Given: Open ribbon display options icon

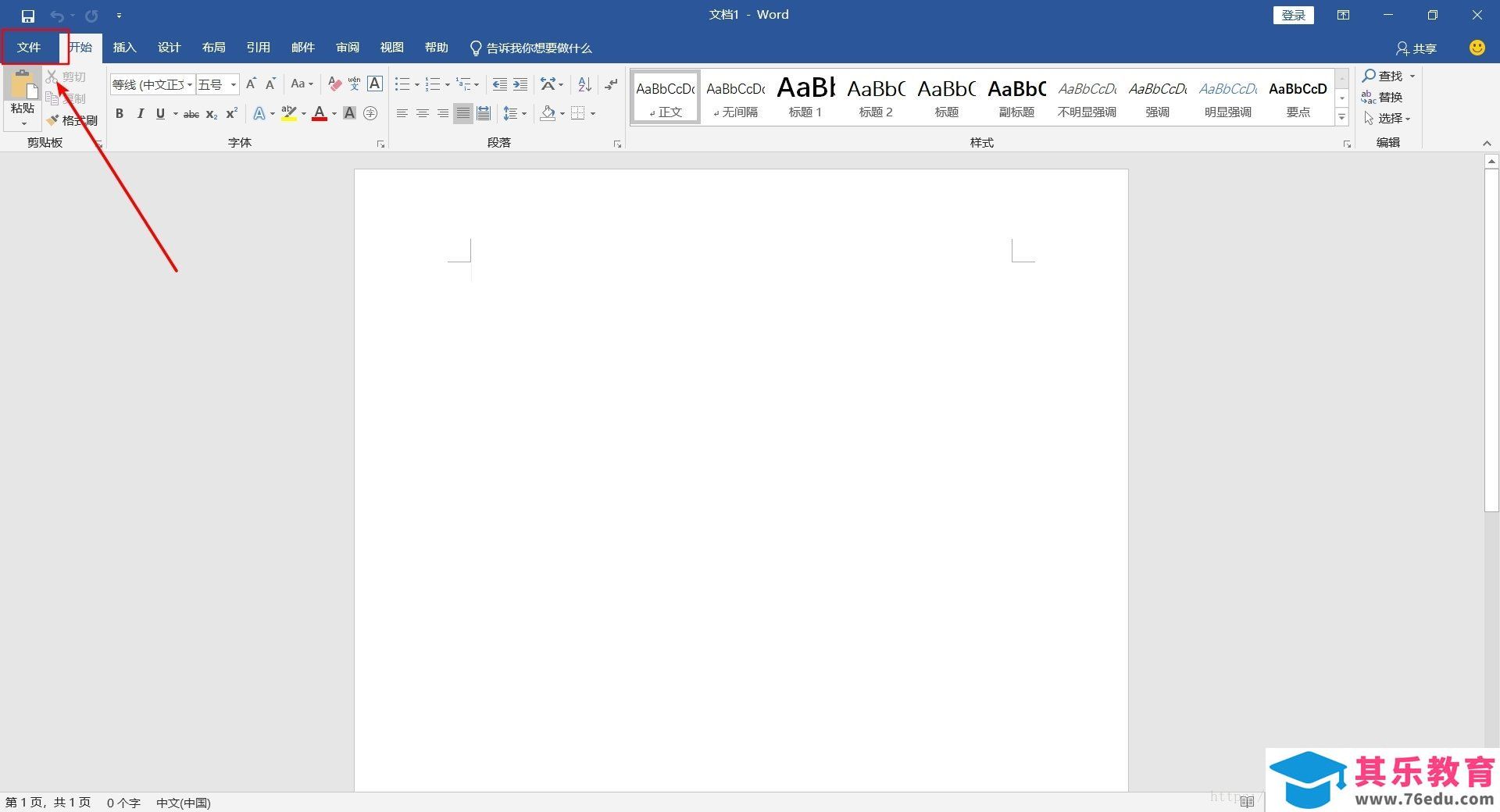Looking at the screenshot, I should pos(1343,15).
